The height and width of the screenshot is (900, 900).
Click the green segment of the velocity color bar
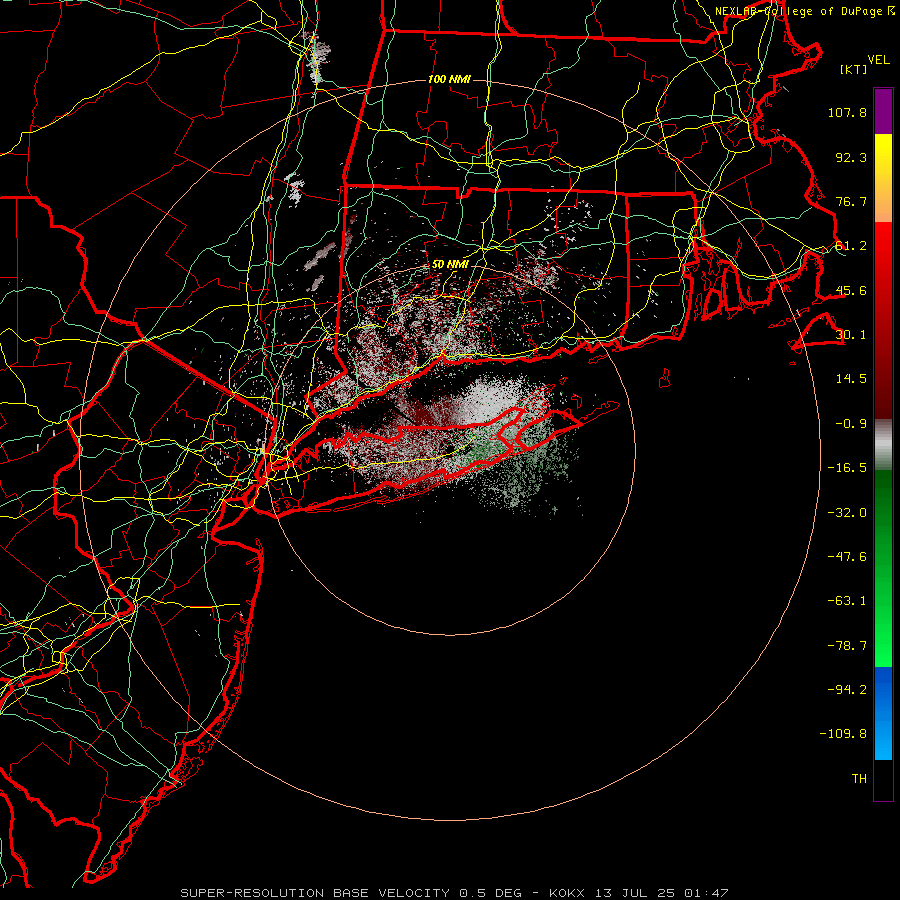pos(883,568)
